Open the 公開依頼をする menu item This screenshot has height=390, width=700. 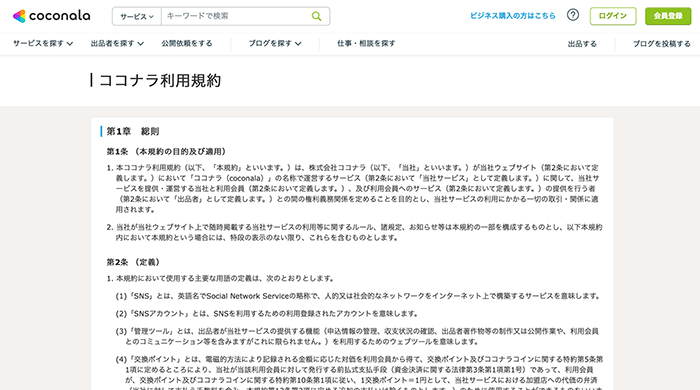[x=187, y=43]
